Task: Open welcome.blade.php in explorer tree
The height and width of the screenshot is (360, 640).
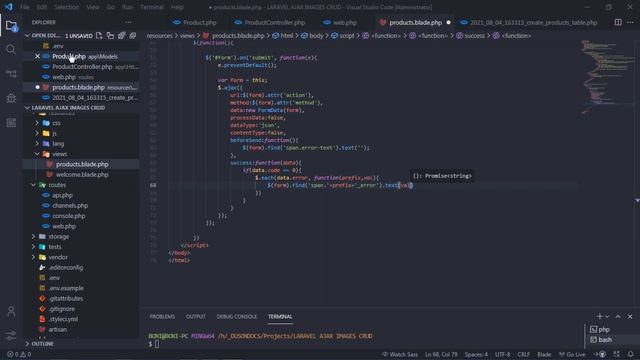Action: 82,175
